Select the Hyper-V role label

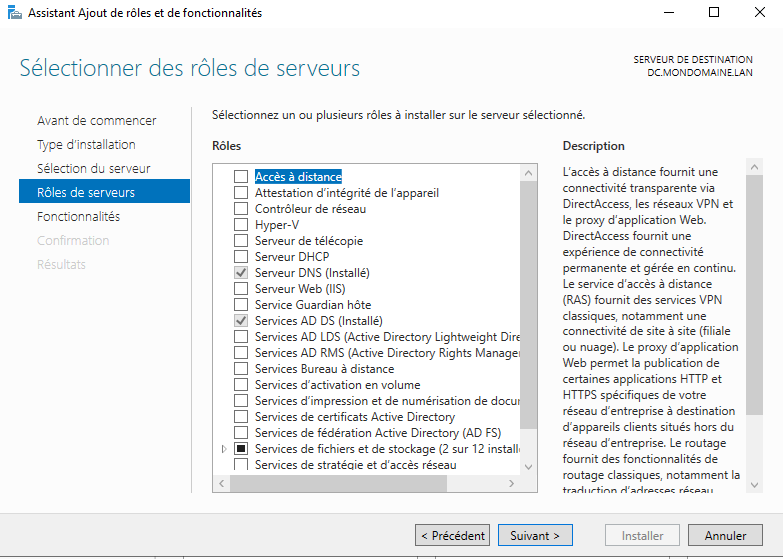[277, 225]
